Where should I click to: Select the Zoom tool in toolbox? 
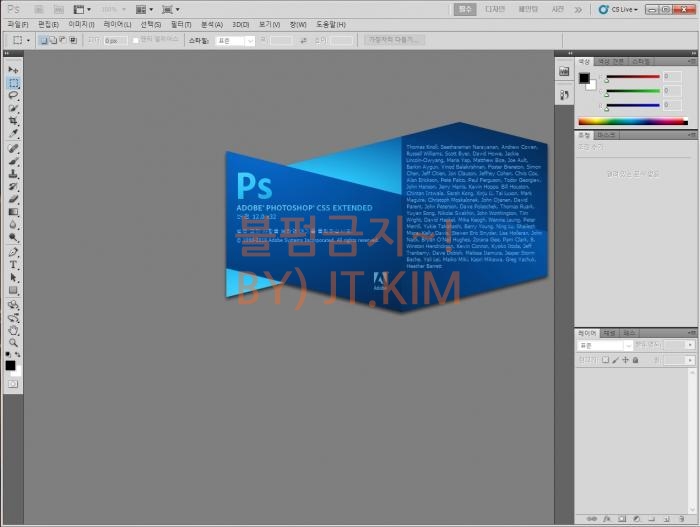pos(13,342)
